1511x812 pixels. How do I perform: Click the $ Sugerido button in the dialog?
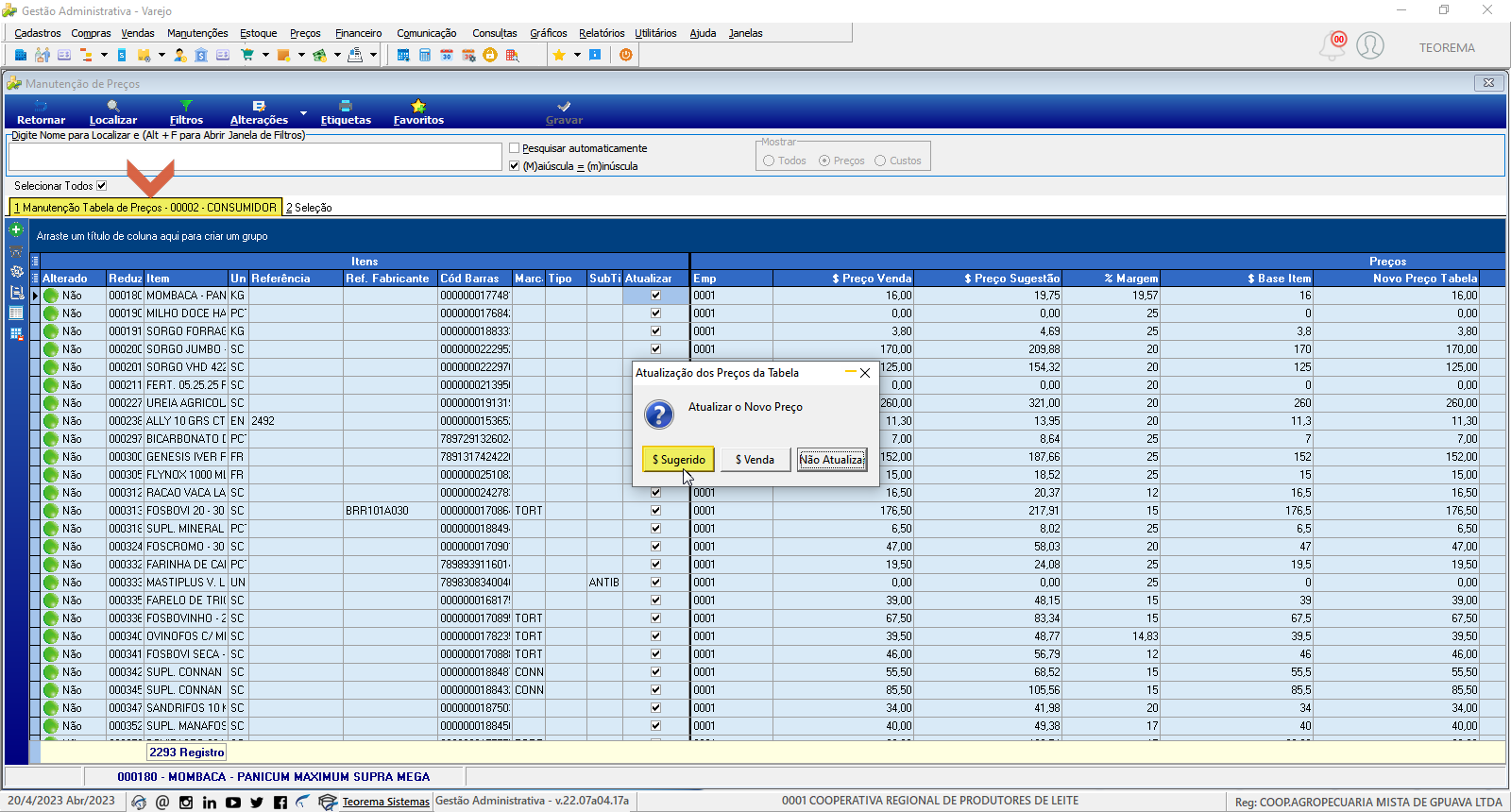click(678, 460)
